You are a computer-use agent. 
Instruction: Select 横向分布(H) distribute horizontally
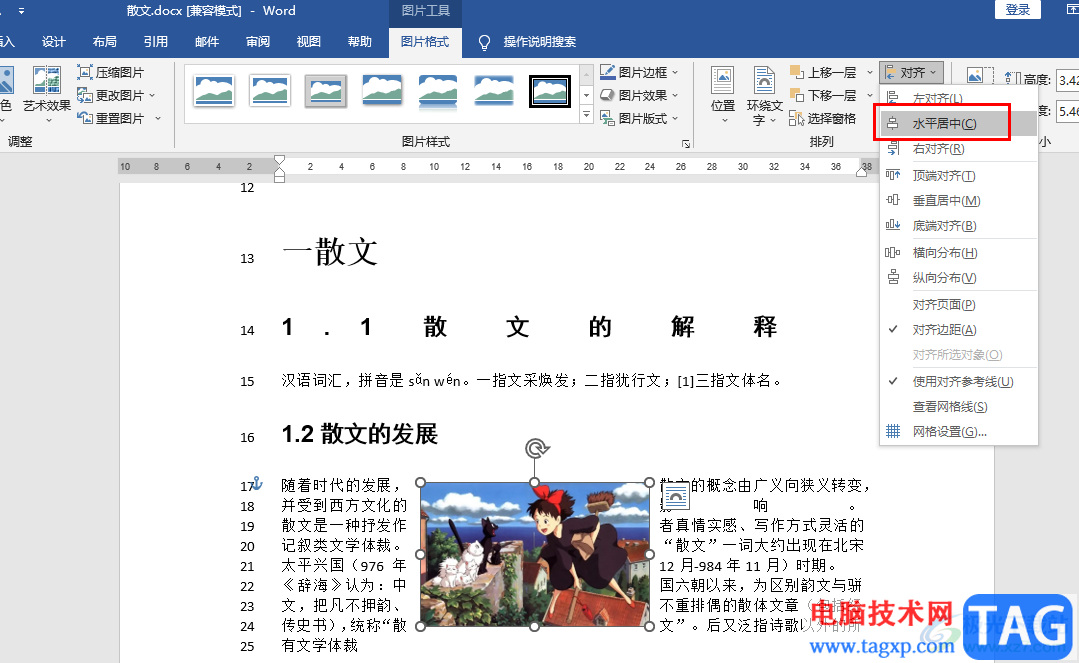click(958, 253)
